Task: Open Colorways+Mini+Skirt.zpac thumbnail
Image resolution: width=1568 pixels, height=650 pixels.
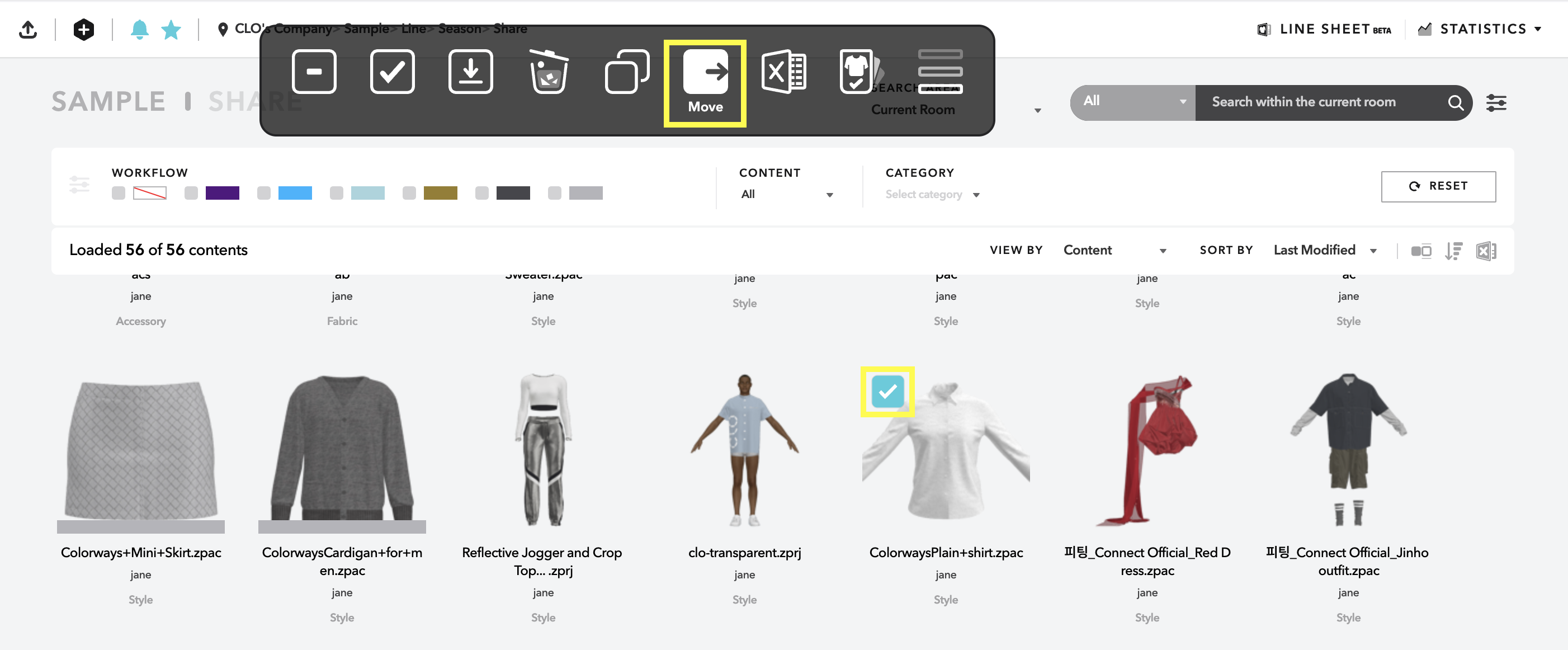Action: coord(140,451)
